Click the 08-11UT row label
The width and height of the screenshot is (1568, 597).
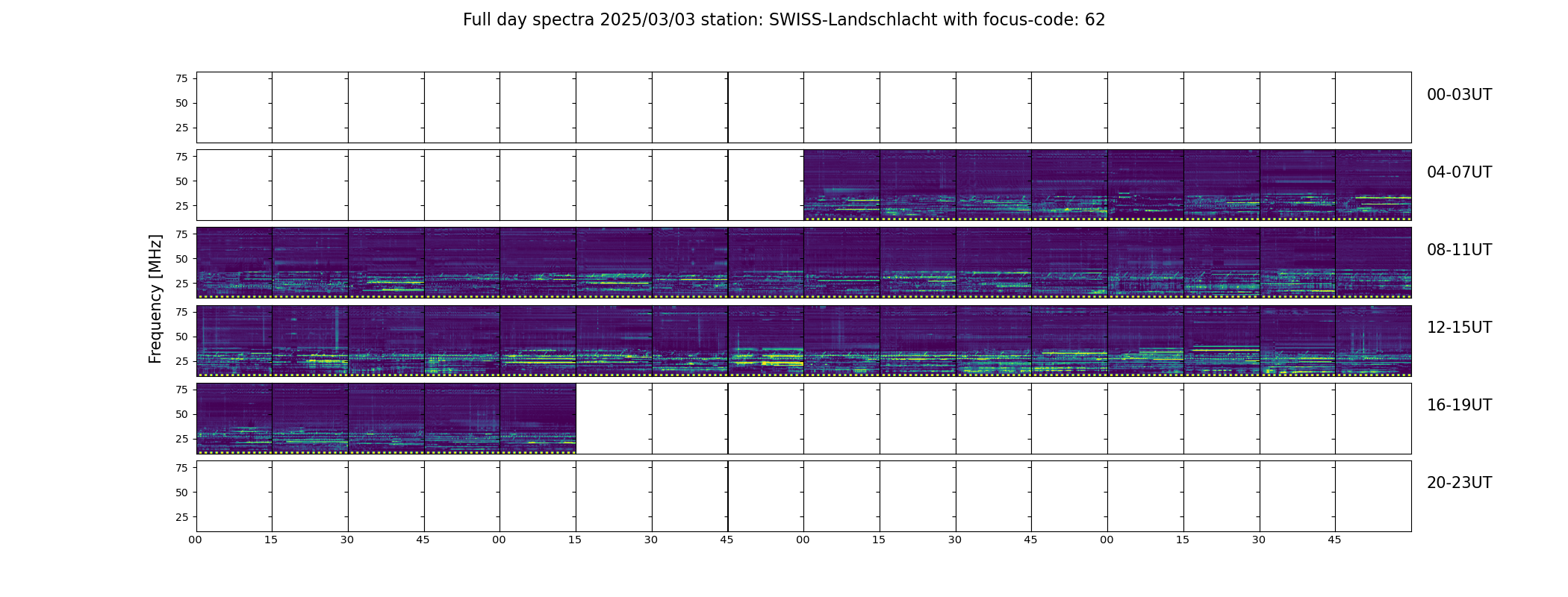click(1459, 250)
